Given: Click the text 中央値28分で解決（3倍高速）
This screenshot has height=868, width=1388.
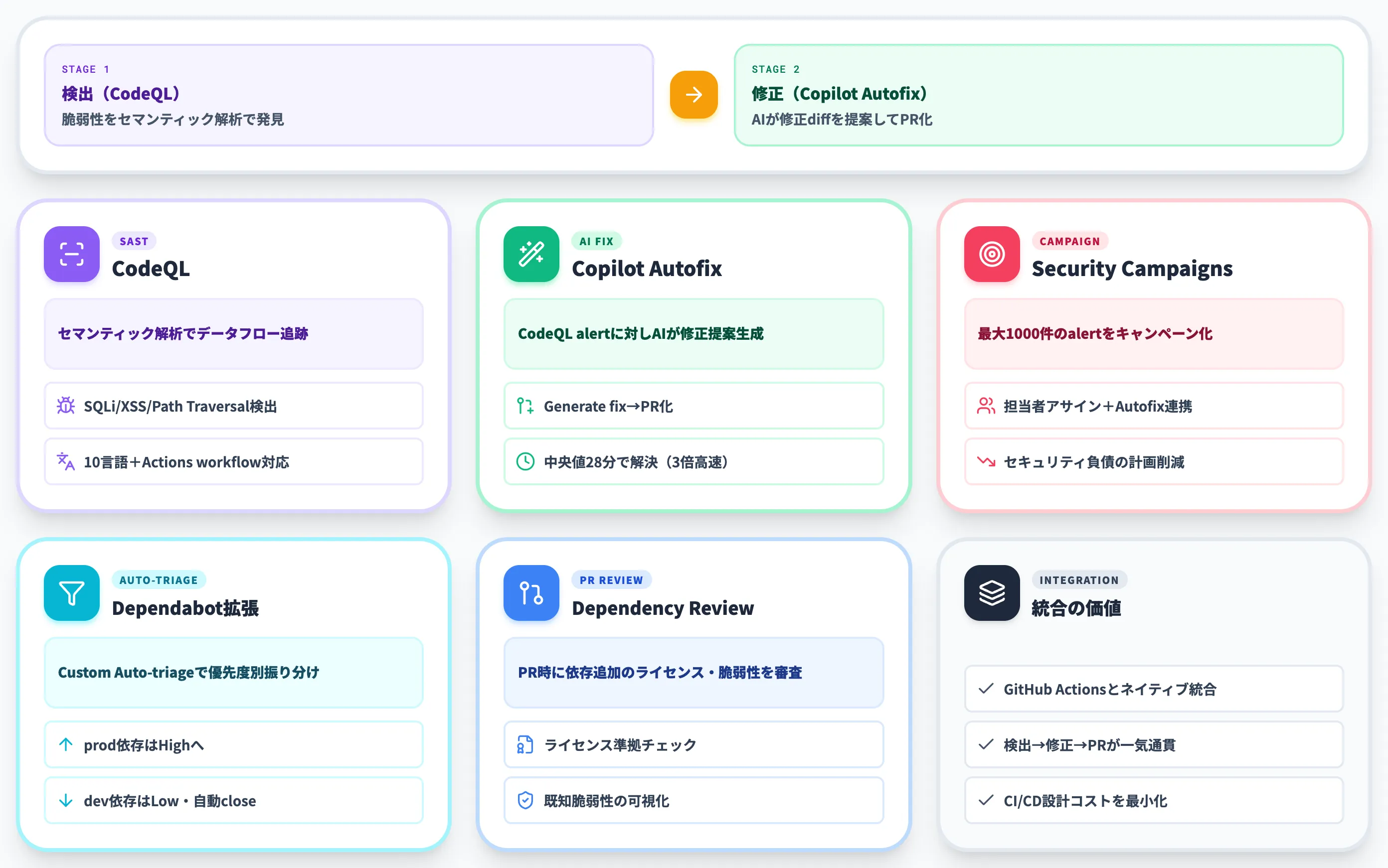Looking at the screenshot, I should tap(636, 461).
